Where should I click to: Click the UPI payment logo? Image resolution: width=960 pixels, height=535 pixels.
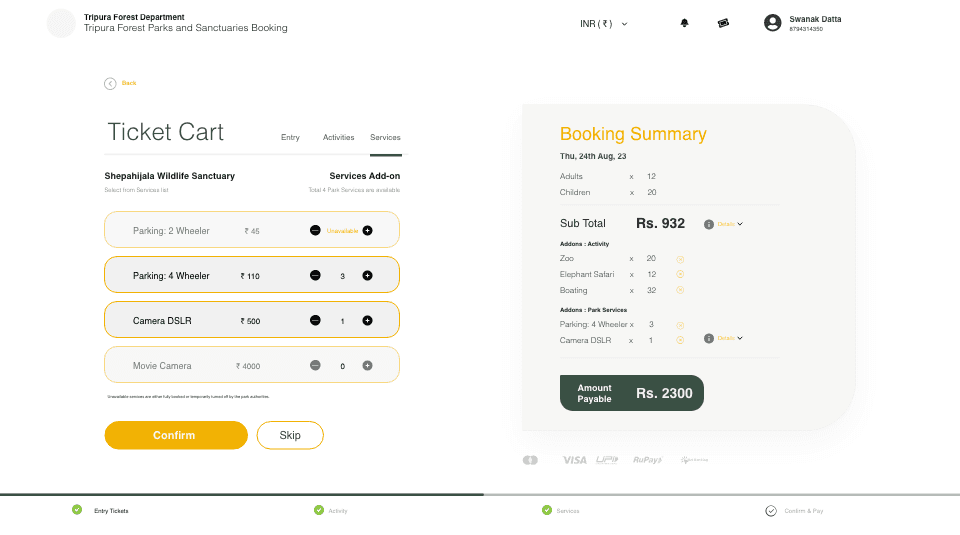tap(607, 460)
